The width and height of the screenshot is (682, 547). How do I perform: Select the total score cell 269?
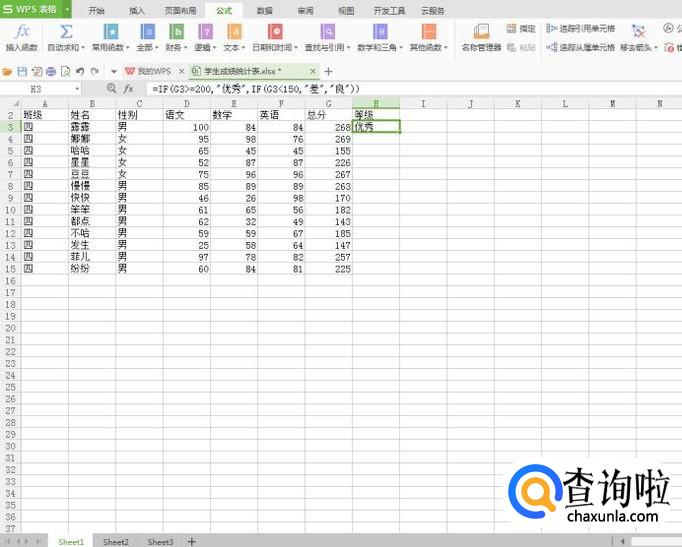(328, 139)
